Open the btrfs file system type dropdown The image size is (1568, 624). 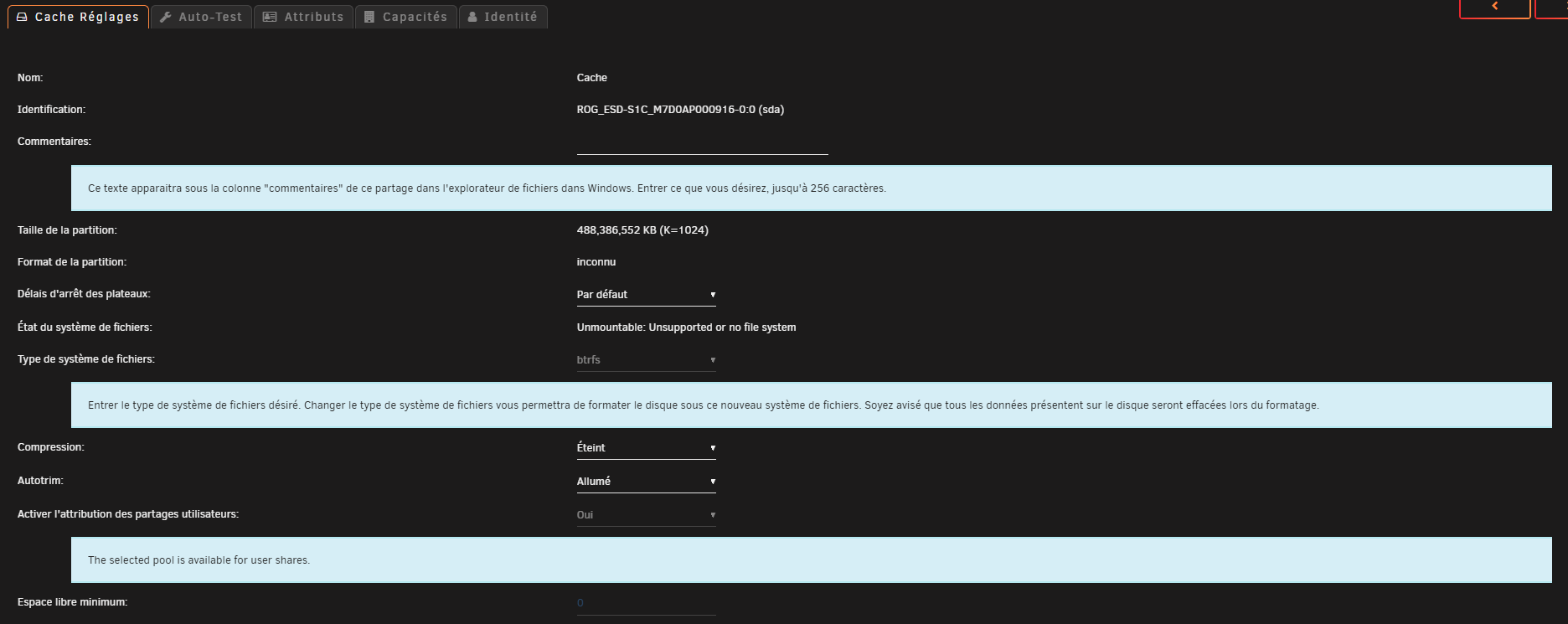pyautogui.click(x=646, y=360)
